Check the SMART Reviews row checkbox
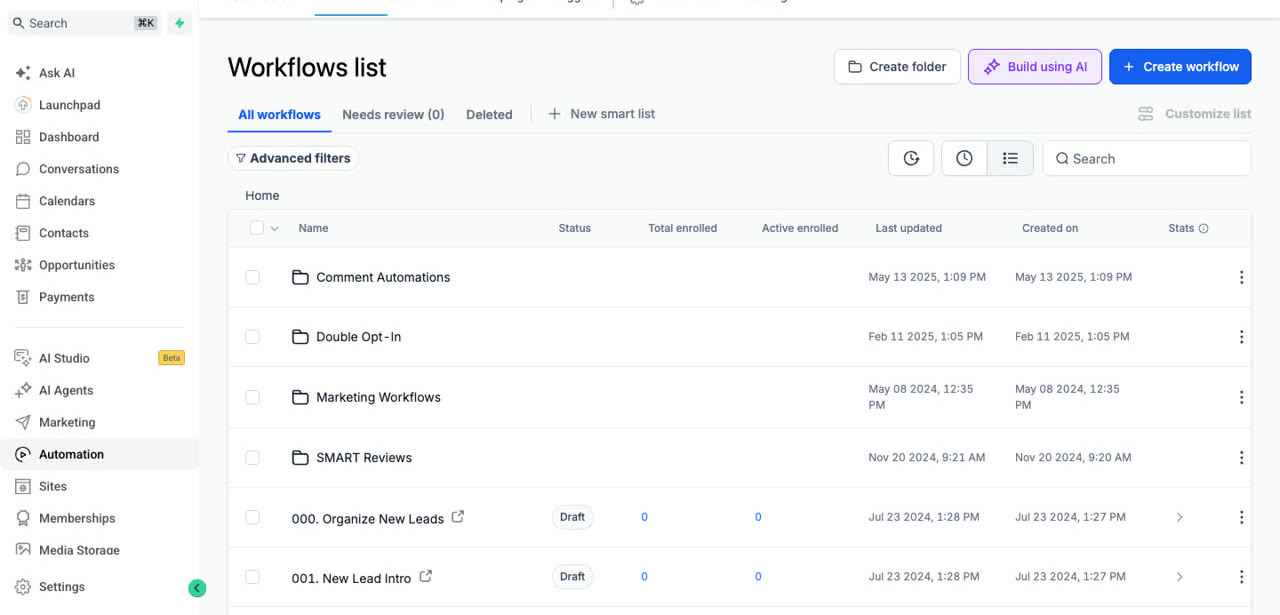The width and height of the screenshot is (1280, 615). (252, 457)
